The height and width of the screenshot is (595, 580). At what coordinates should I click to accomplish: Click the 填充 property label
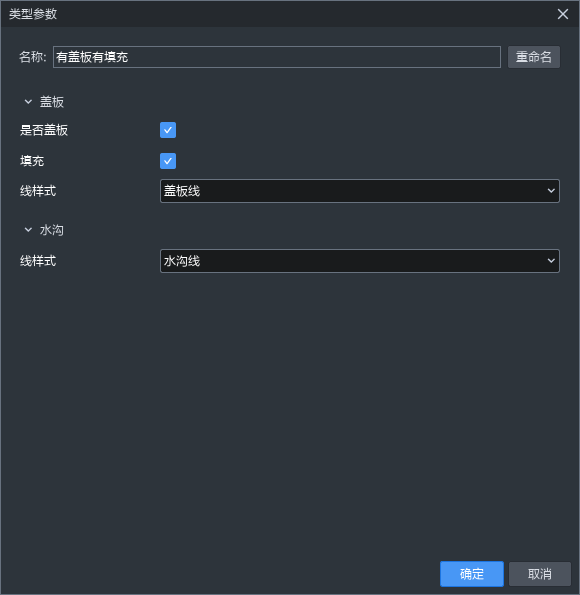[x=32, y=161]
